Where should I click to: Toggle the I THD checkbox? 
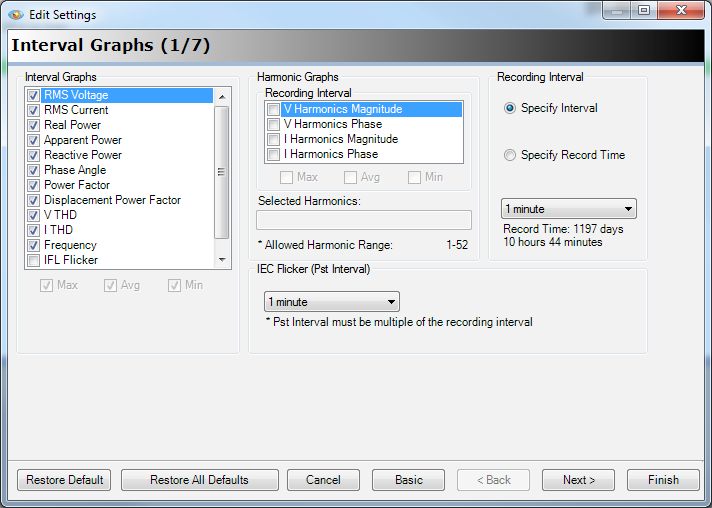pyautogui.click(x=33, y=230)
